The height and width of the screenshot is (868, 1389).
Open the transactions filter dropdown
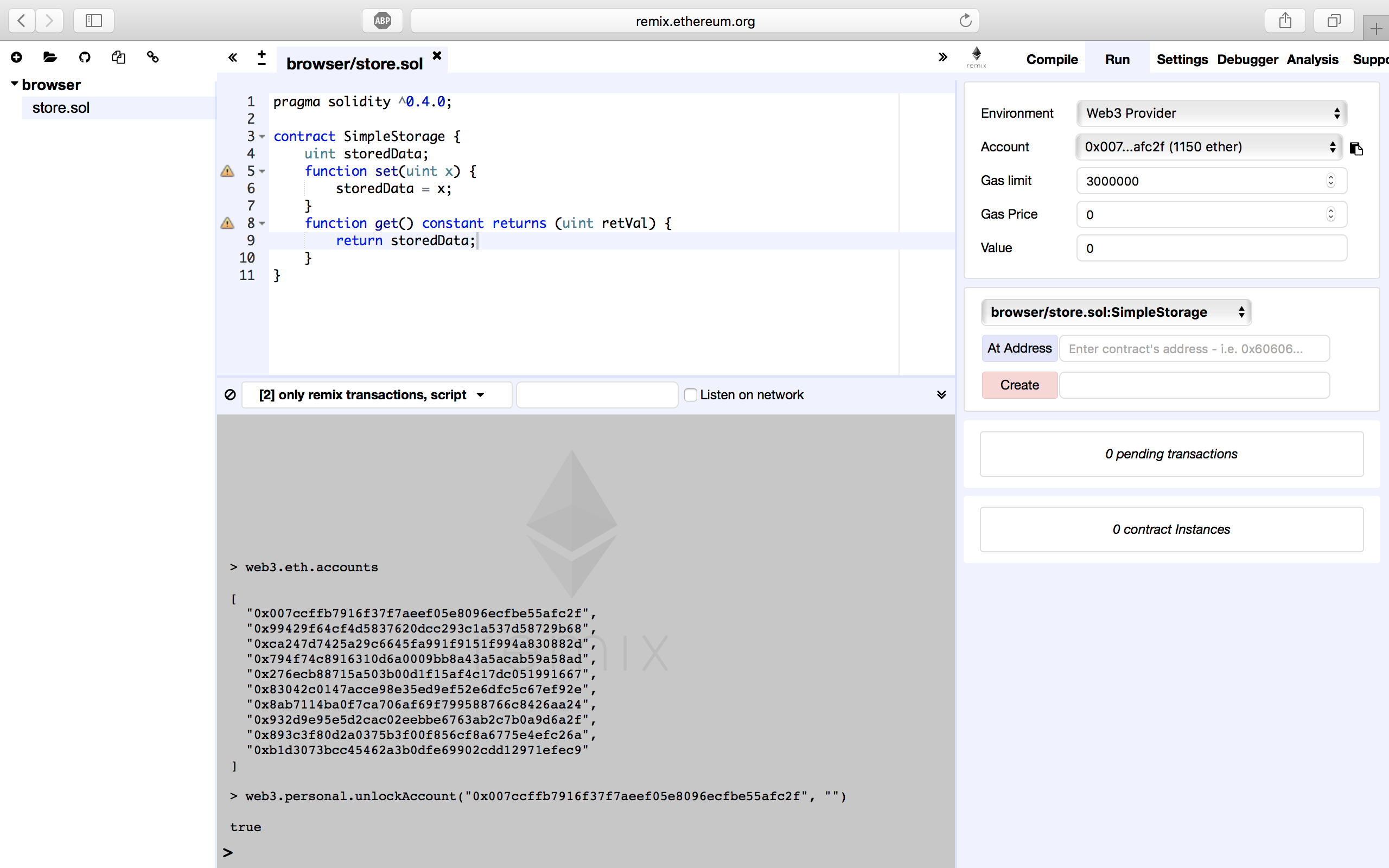click(x=376, y=394)
